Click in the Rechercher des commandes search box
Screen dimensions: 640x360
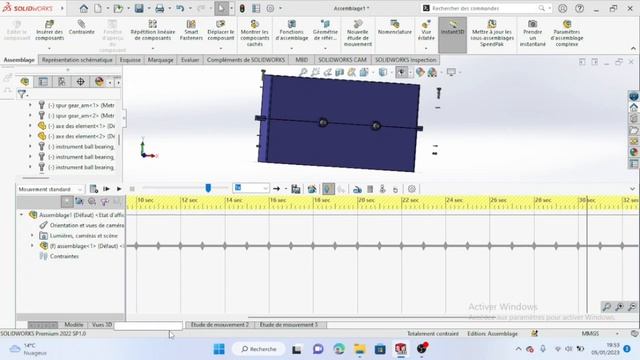pyautogui.click(x=485, y=8)
